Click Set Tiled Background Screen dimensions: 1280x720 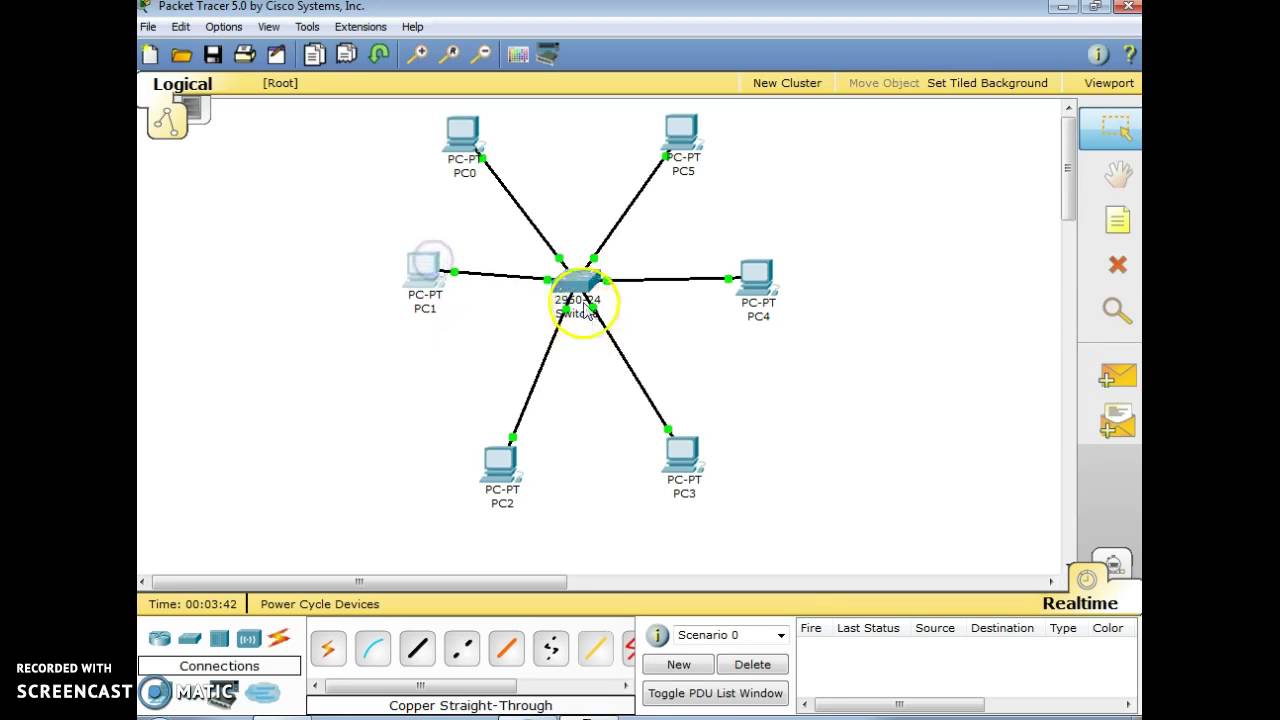(x=987, y=83)
